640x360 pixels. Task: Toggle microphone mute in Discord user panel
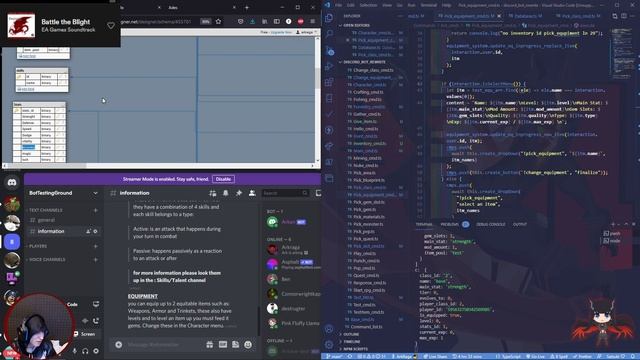(75, 351)
